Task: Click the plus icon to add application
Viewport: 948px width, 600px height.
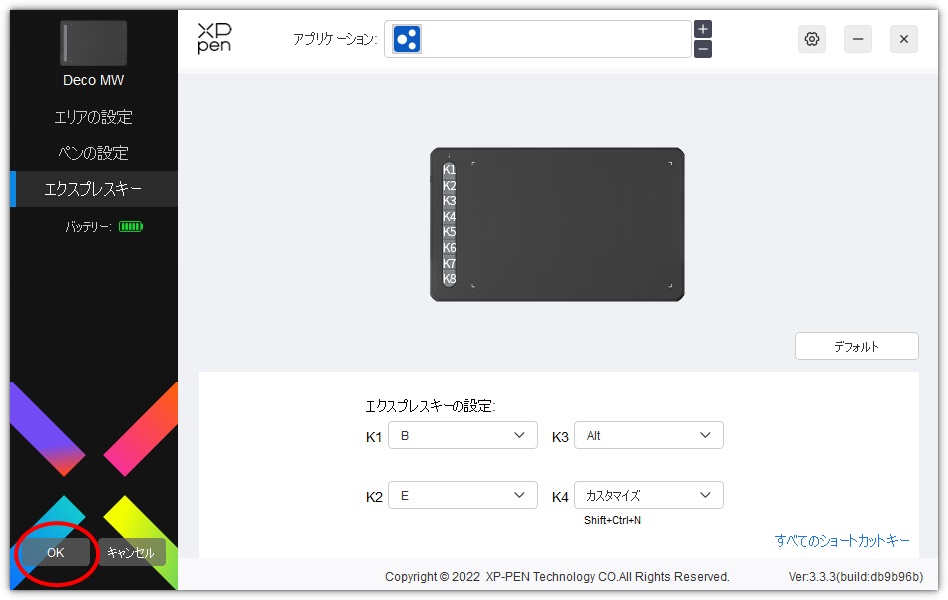Action: [703, 29]
